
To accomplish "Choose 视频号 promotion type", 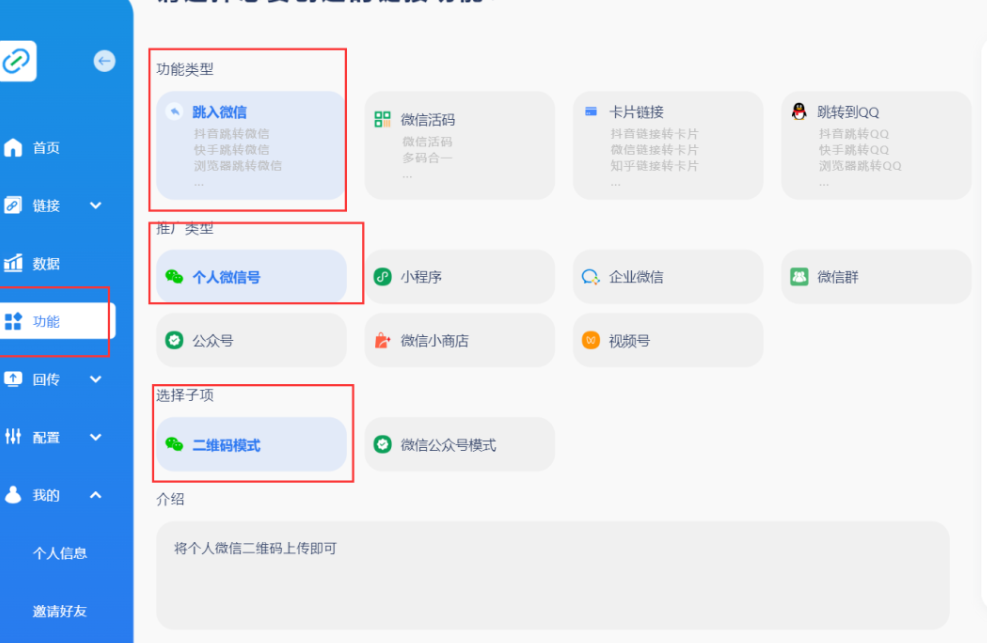I will (668, 340).
